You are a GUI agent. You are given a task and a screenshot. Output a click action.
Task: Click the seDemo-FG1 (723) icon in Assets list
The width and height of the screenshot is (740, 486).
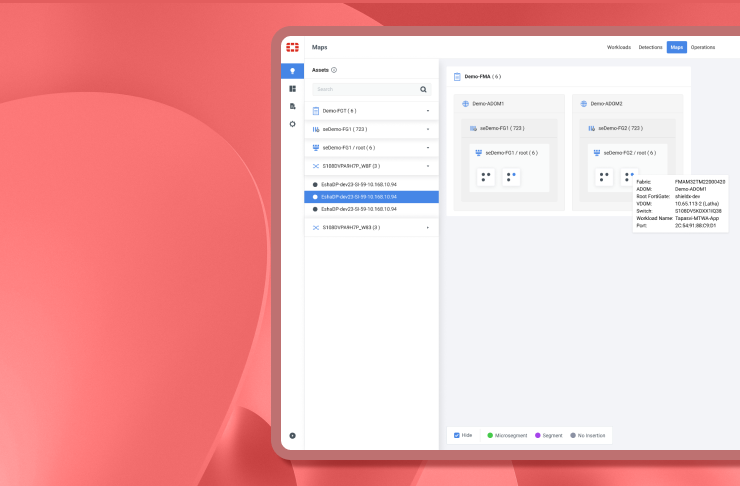tap(316, 129)
